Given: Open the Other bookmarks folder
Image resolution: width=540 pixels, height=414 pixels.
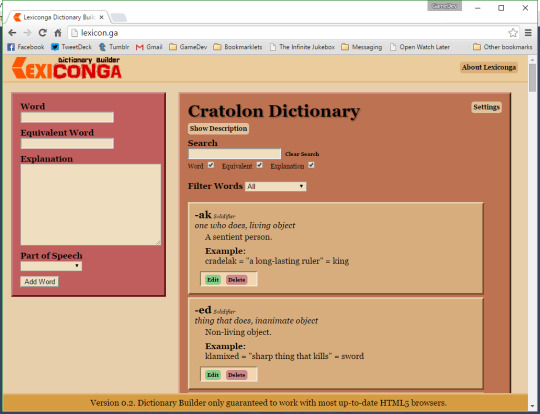Looking at the screenshot, I should click(x=502, y=47).
